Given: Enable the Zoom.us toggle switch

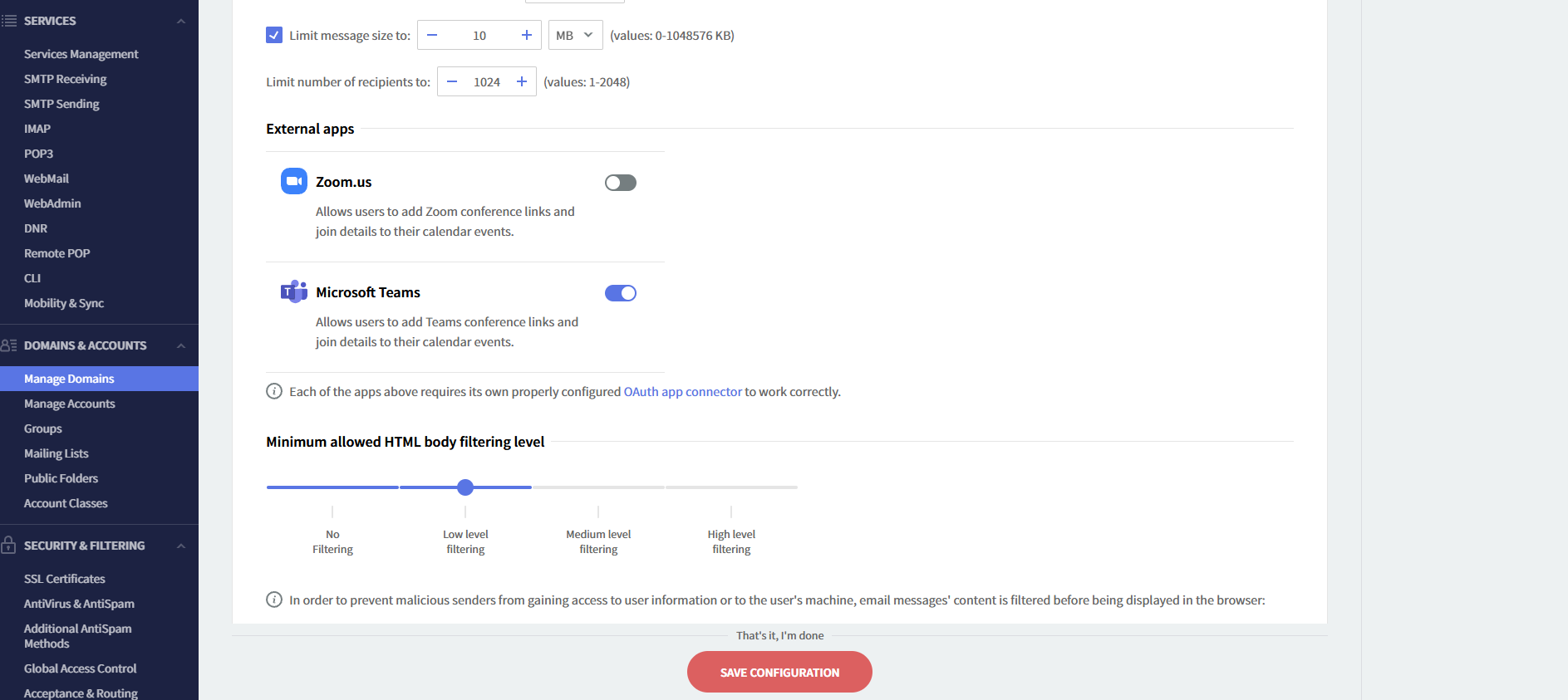Looking at the screenshot, I should click(x=620, y=183).
